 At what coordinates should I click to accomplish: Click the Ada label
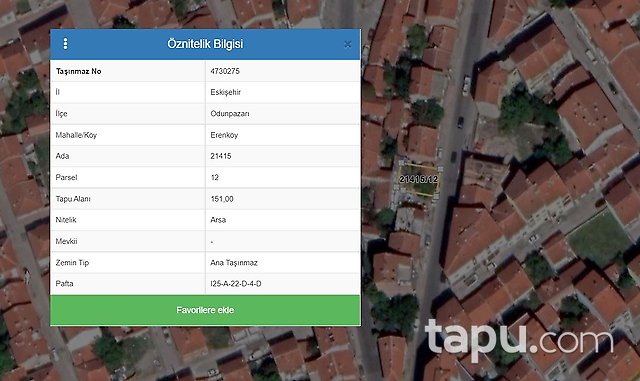point(62,156)
